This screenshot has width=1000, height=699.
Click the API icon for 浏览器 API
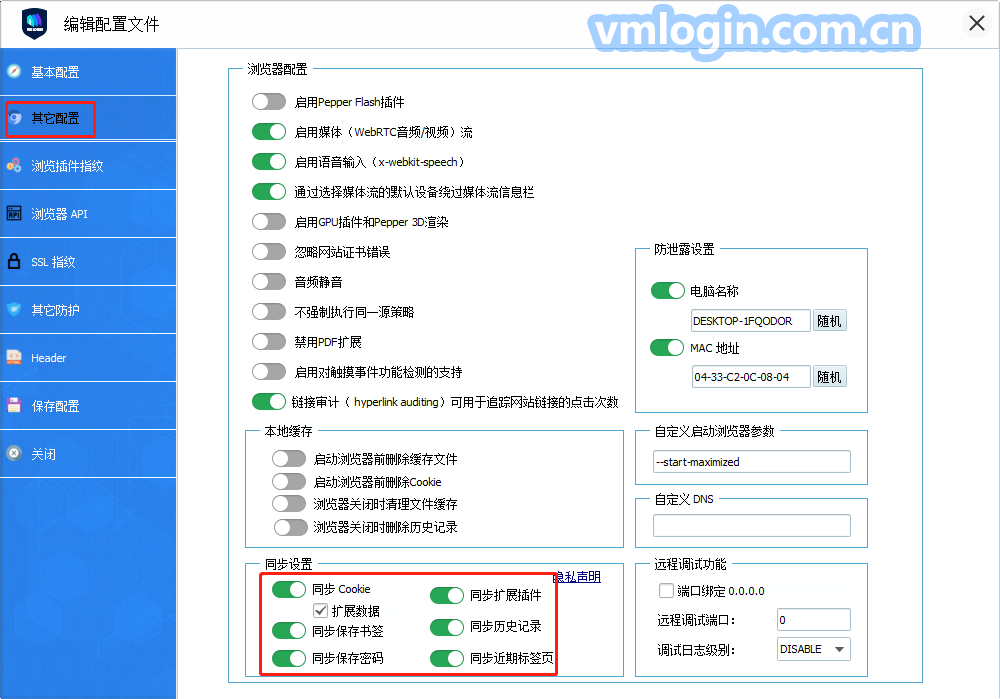(14, 214)
